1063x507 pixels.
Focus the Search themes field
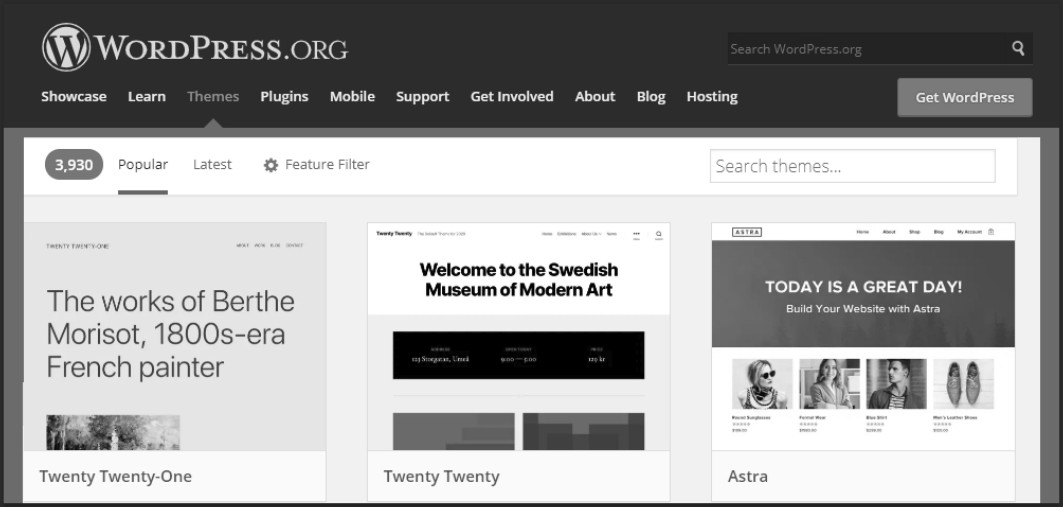852,166
